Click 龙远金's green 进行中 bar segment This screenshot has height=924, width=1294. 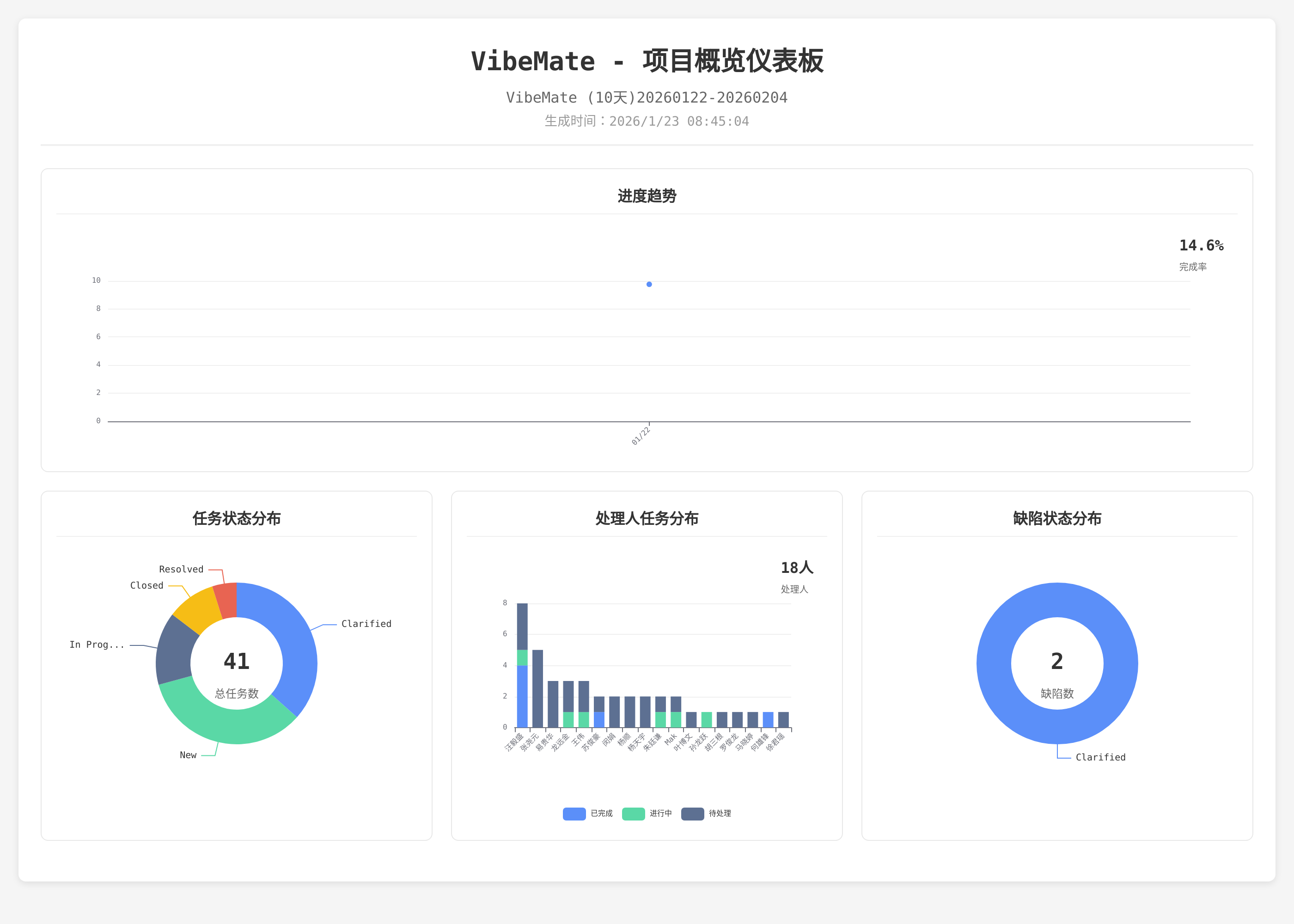[568, 720]
